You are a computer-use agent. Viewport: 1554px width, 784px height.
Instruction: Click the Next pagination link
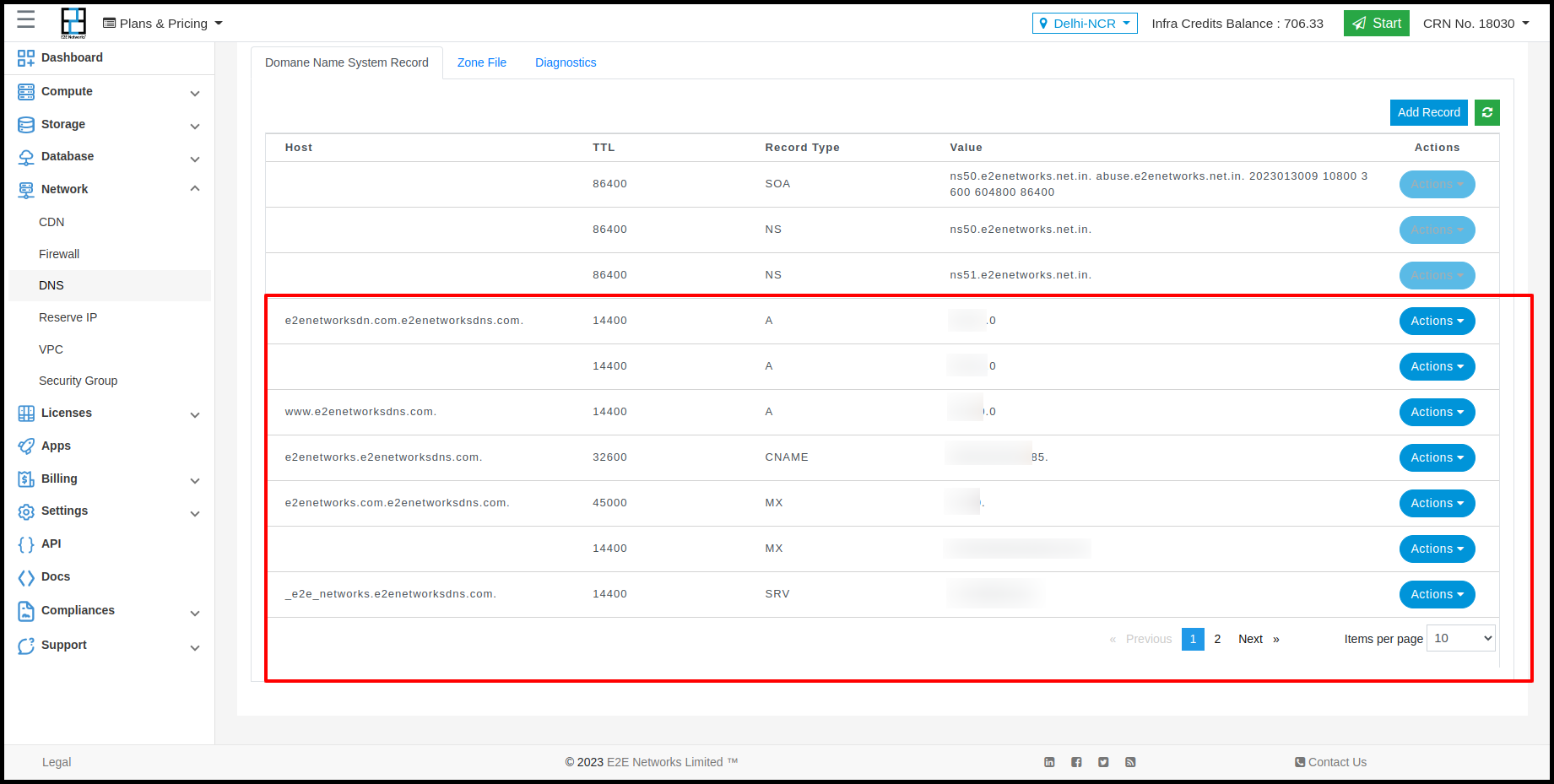[1259, 639]
